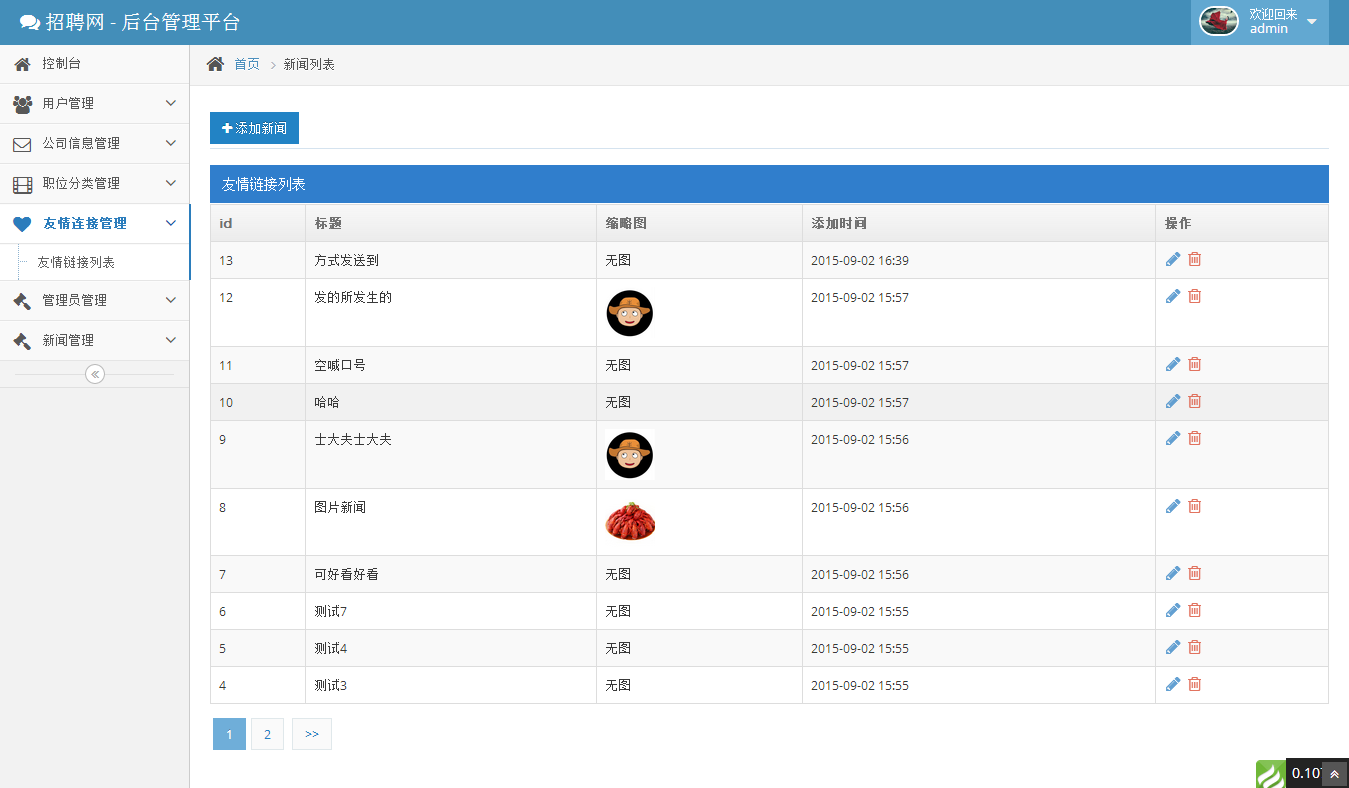Expand the 新闻管理 sidebar menu

point(94,340)
